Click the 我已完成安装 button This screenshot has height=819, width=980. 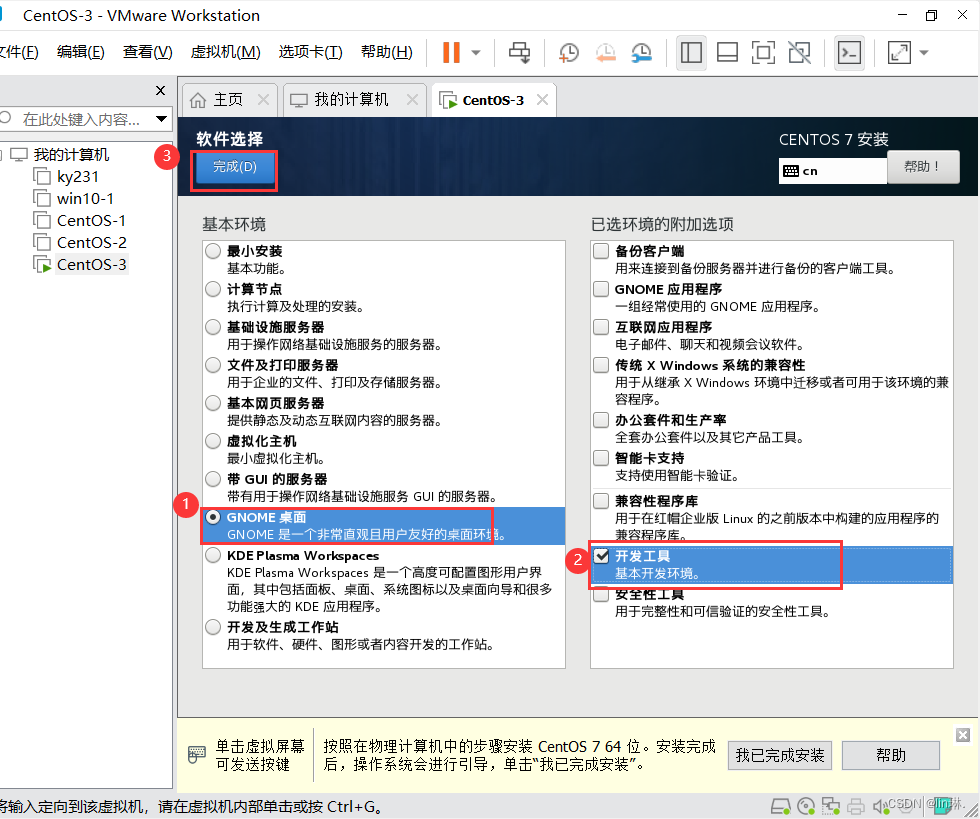779,755
